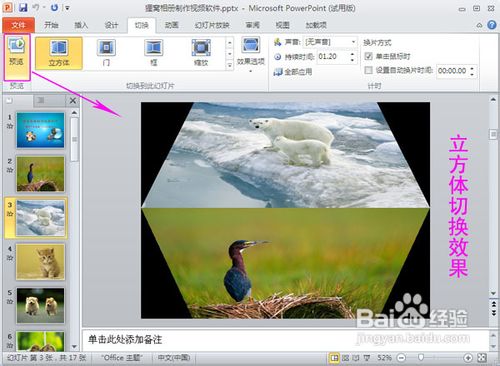Screen dimensions: 500x366
Task: Select slide 1 thumbnail with blue background
Action: (40, 130)
